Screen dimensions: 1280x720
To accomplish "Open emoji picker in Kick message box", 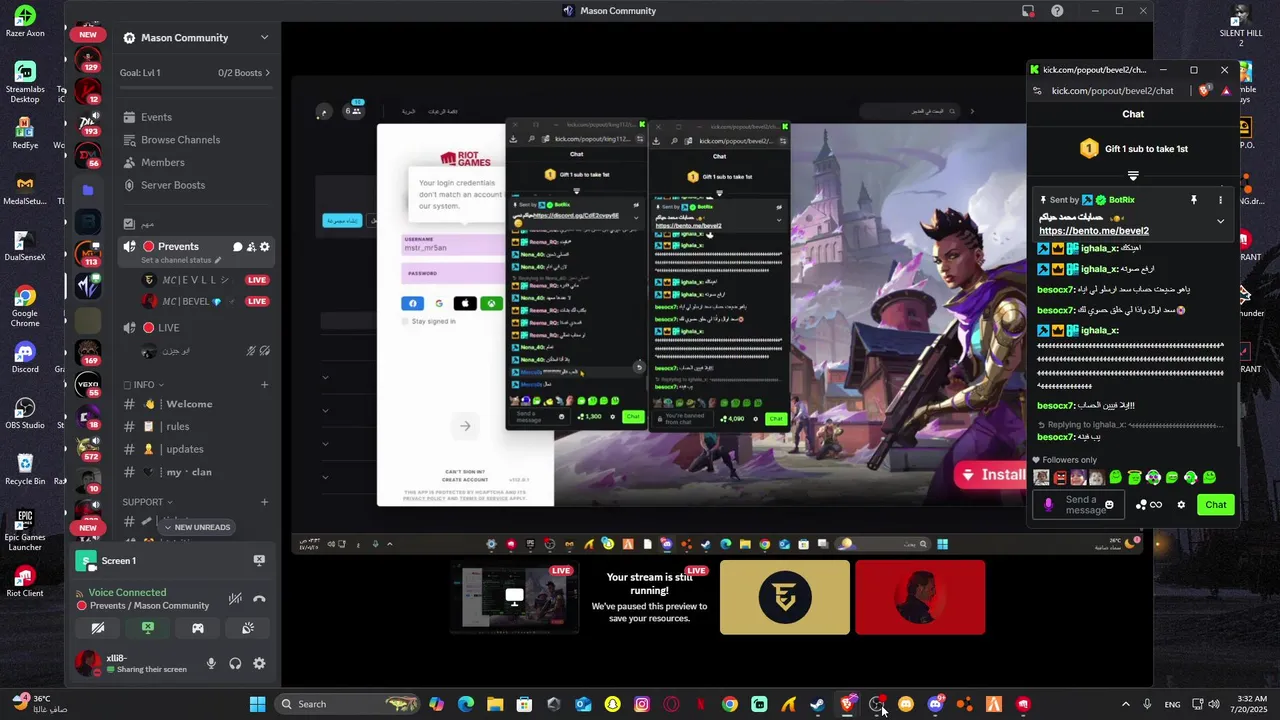I will point(1109,505).
